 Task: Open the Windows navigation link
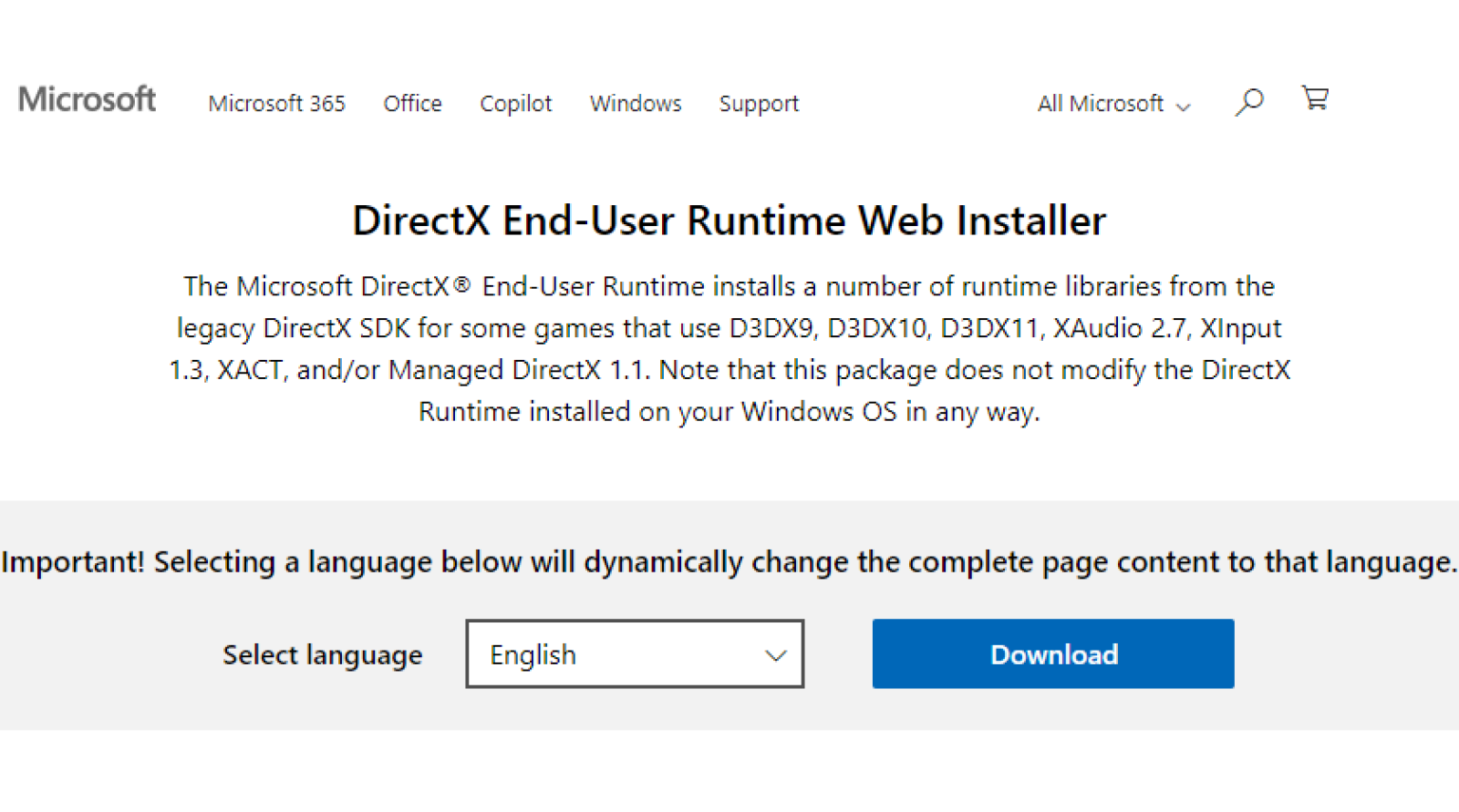click(635, 104)
